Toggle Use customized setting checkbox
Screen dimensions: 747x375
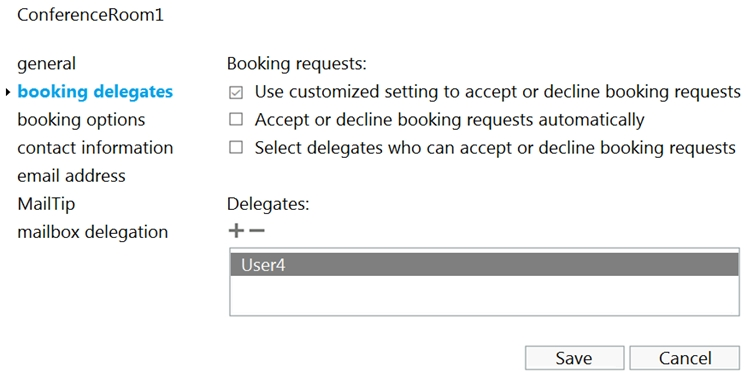pos(236,92)
